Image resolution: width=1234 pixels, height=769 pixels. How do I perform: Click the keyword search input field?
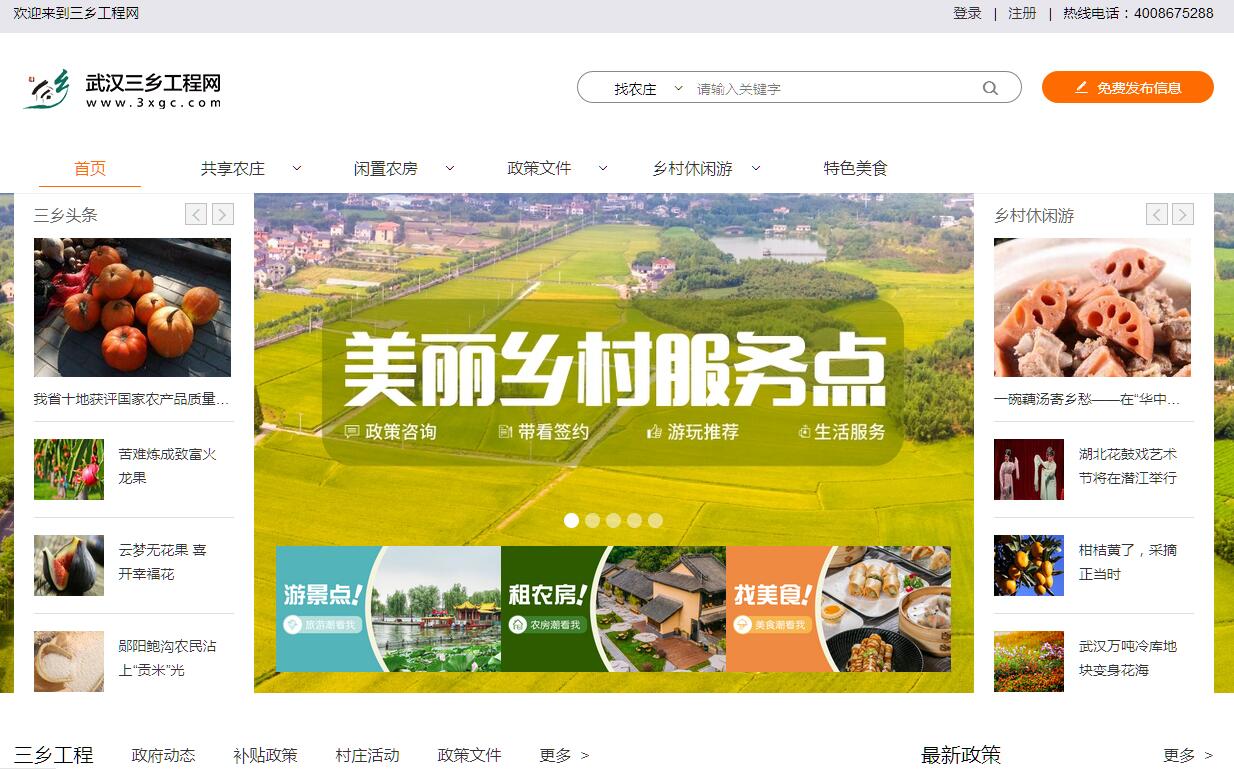pos(830,88)
